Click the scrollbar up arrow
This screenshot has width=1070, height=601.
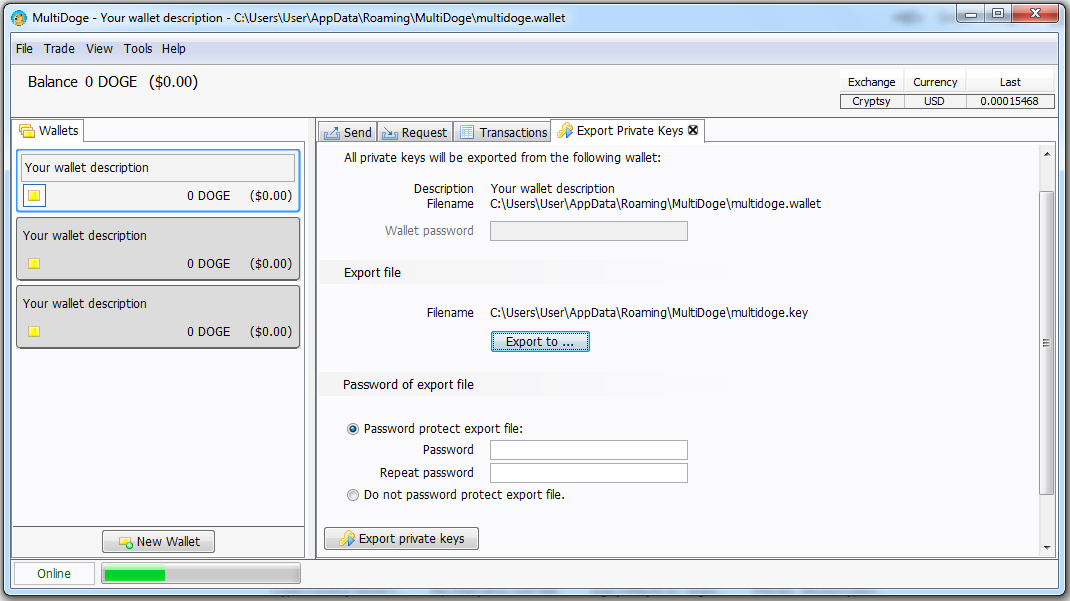(1047, 154)
